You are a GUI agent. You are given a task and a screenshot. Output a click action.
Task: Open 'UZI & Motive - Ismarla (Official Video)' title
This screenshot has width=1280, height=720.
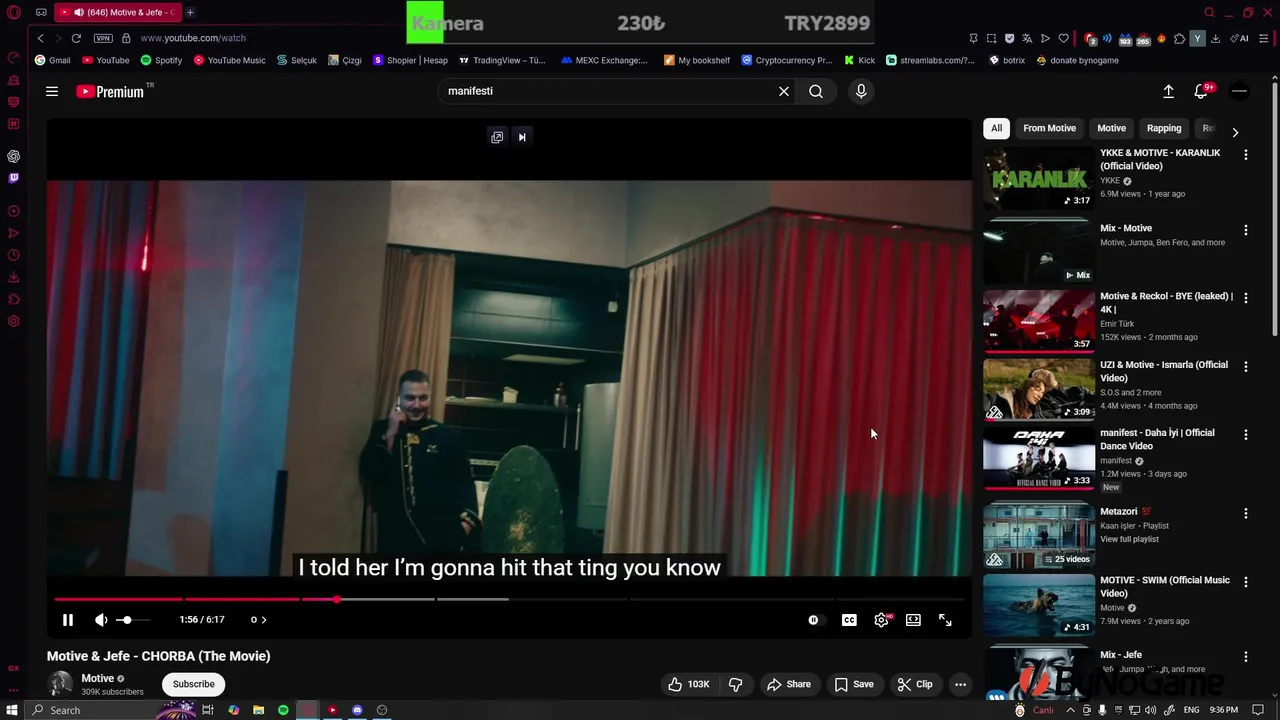[1164, 371]
